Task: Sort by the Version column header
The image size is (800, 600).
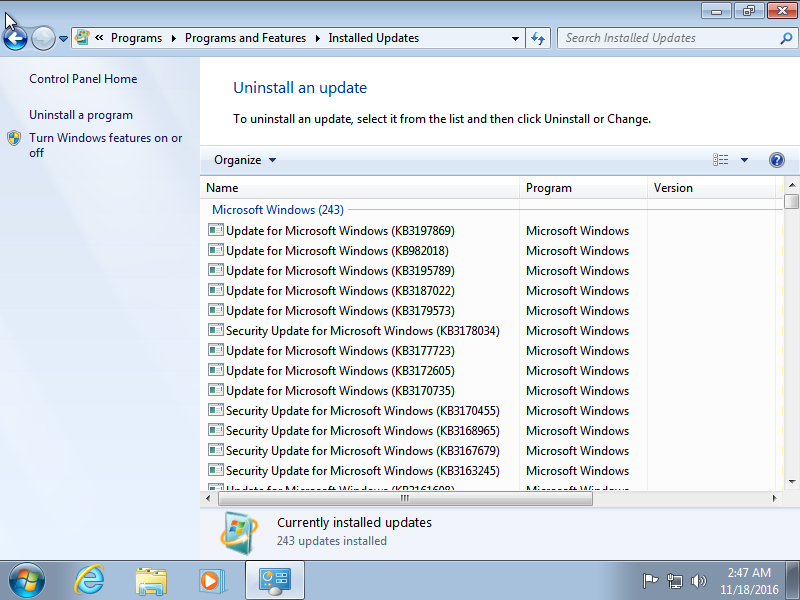Action: coord(711,188)
